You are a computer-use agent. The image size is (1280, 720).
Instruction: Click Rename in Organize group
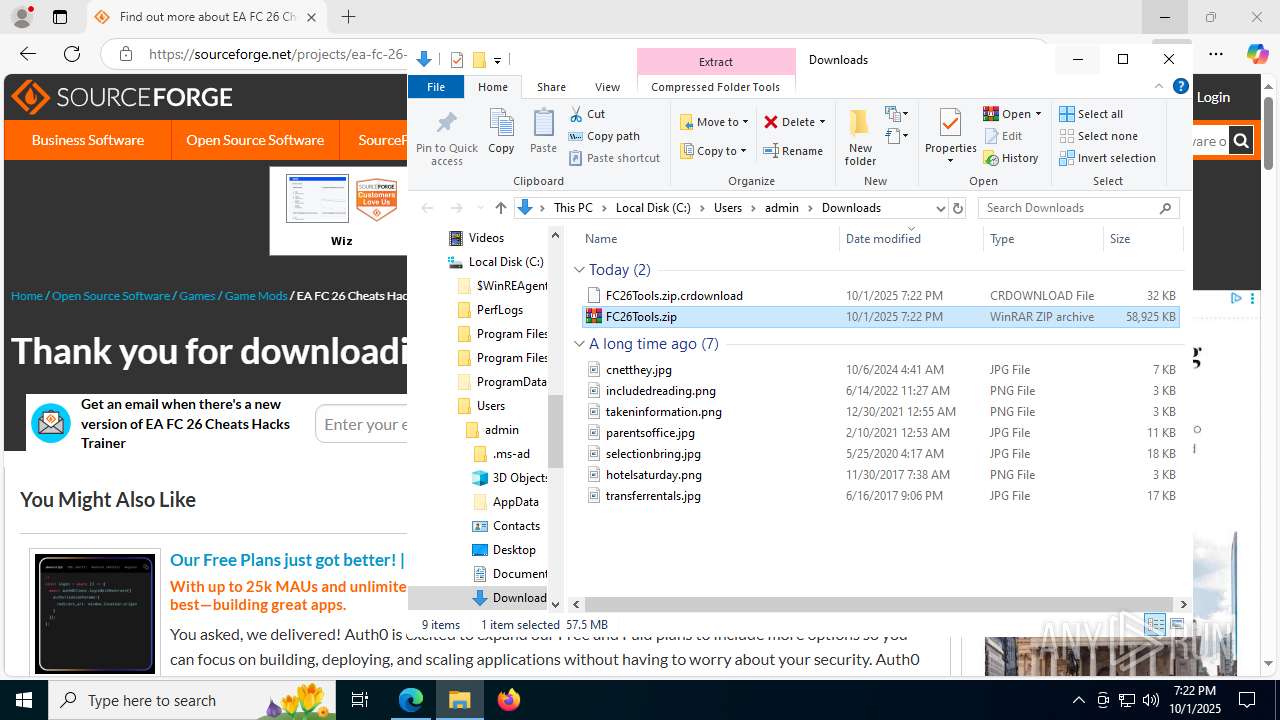click(x=793, y=151)
